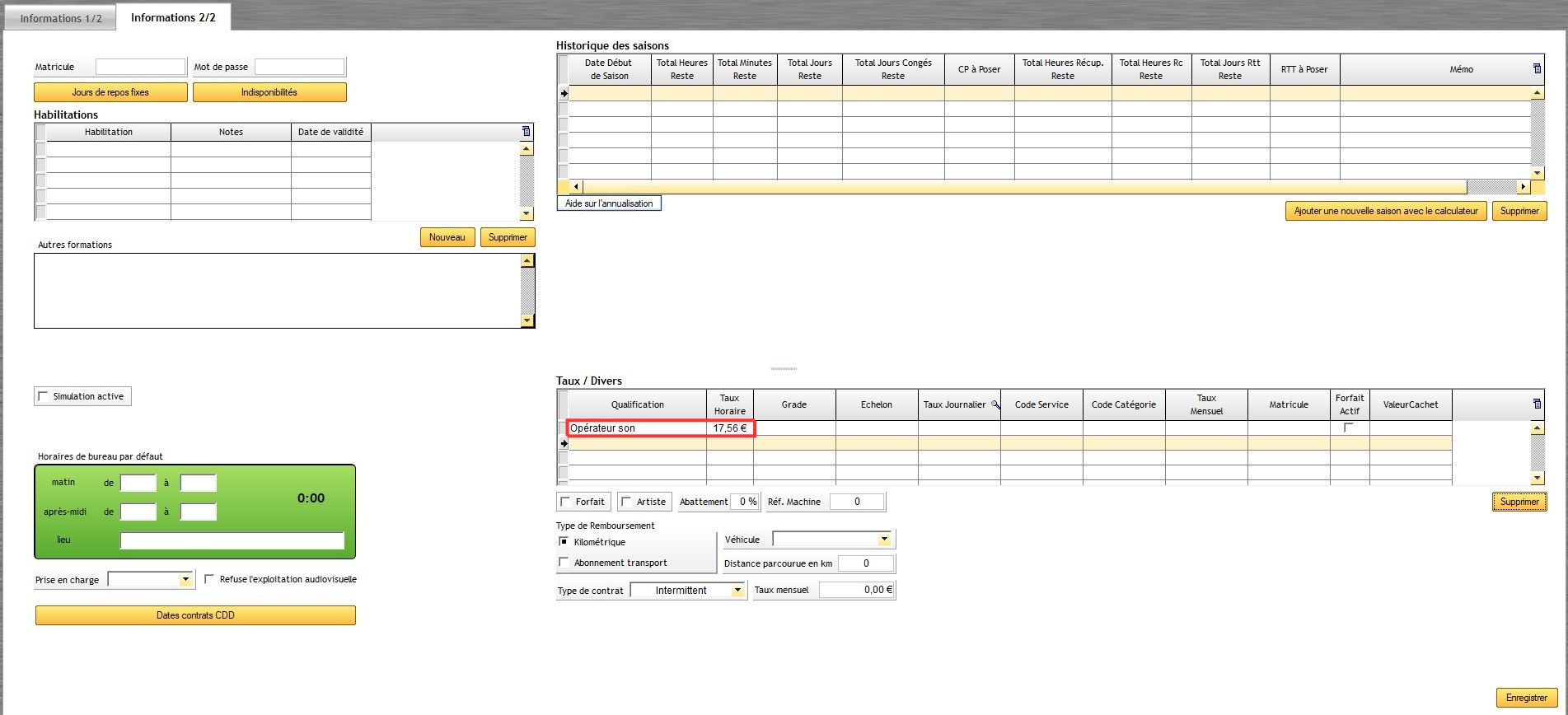1568x715 pixels.
Task: Click Distance parcourue en km field
Action: click(865, 563)
